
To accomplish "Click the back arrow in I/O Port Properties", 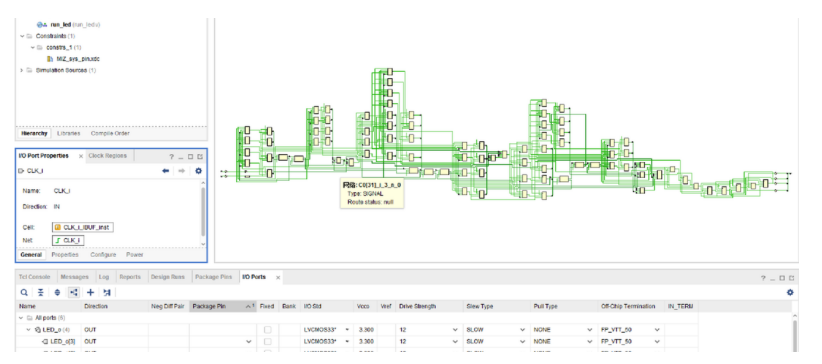I will click(166, 171).
